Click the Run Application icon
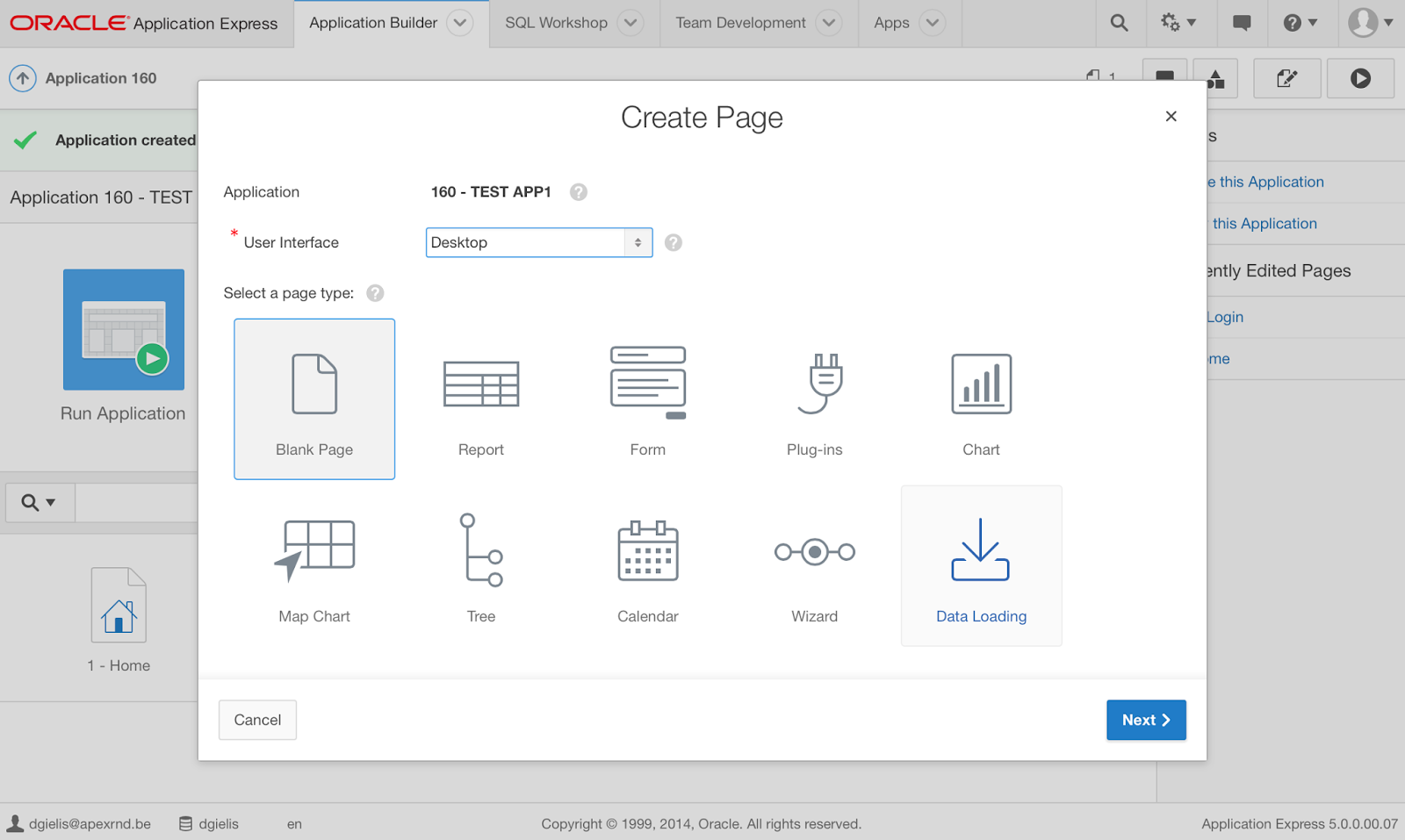Image resolution: width=1405 pixels, height=840 pixels. 124,329
